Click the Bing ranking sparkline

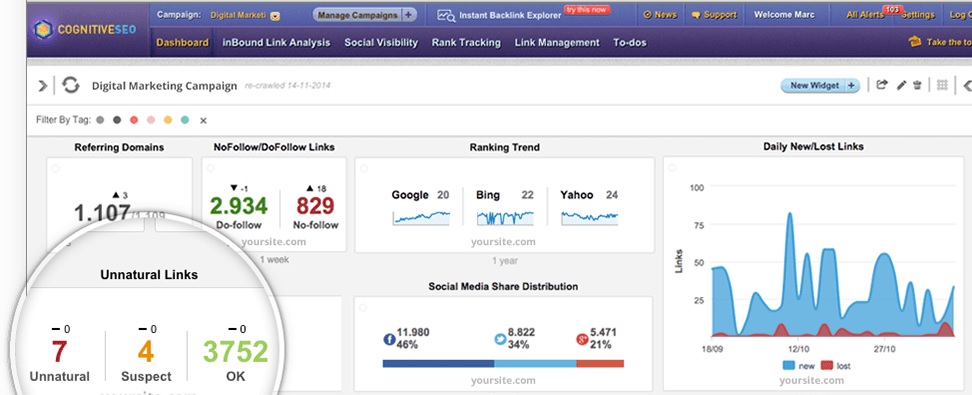(505, 217)
